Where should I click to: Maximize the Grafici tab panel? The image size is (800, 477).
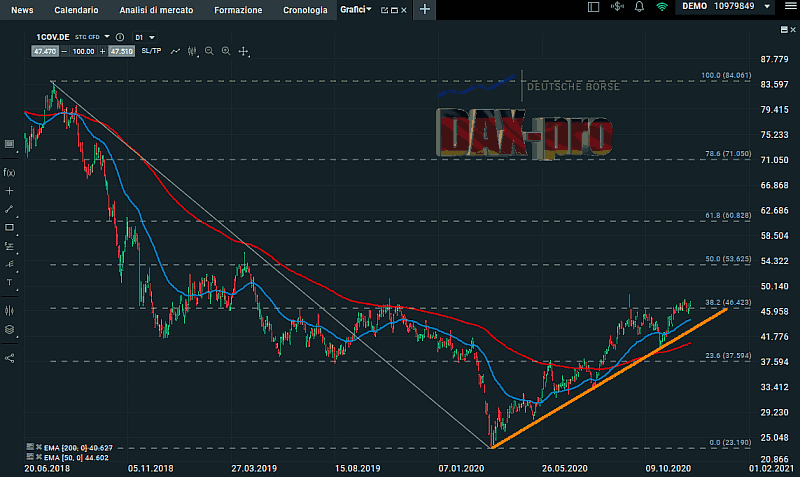394,10
